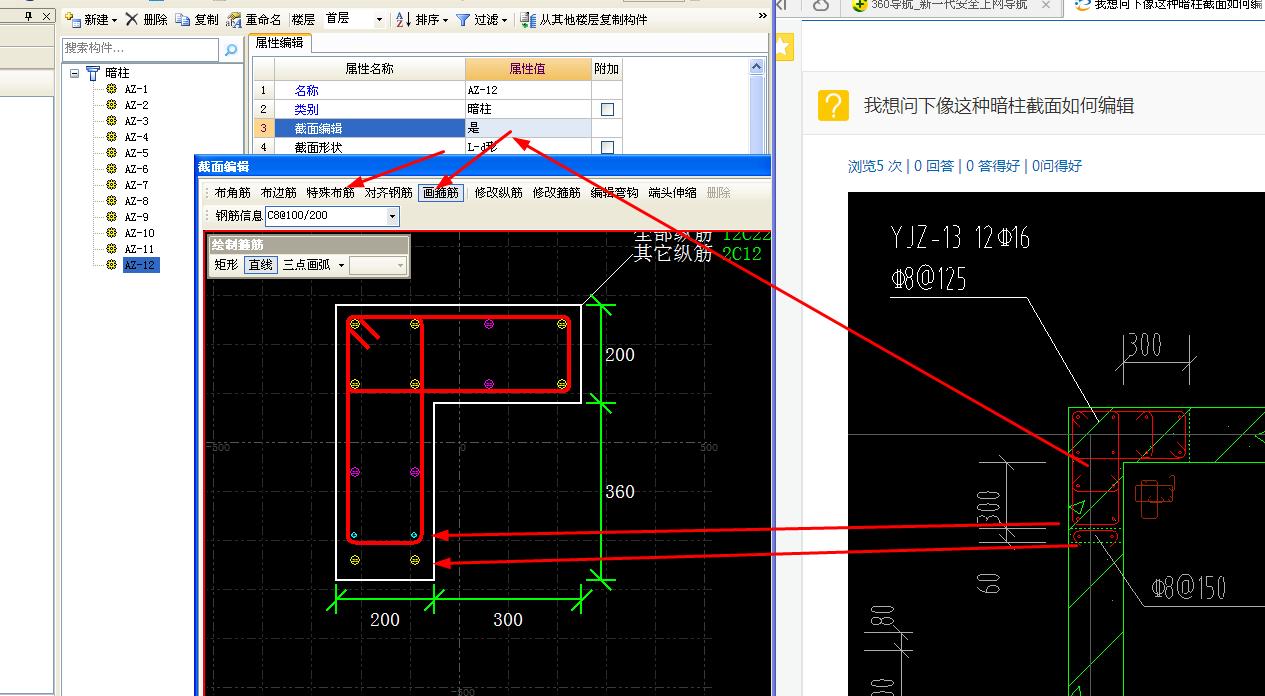The image size is (1265, 696).
Task: Tick the 附加 checkbox for 截面形状 row
Action: tap(607, 147)
